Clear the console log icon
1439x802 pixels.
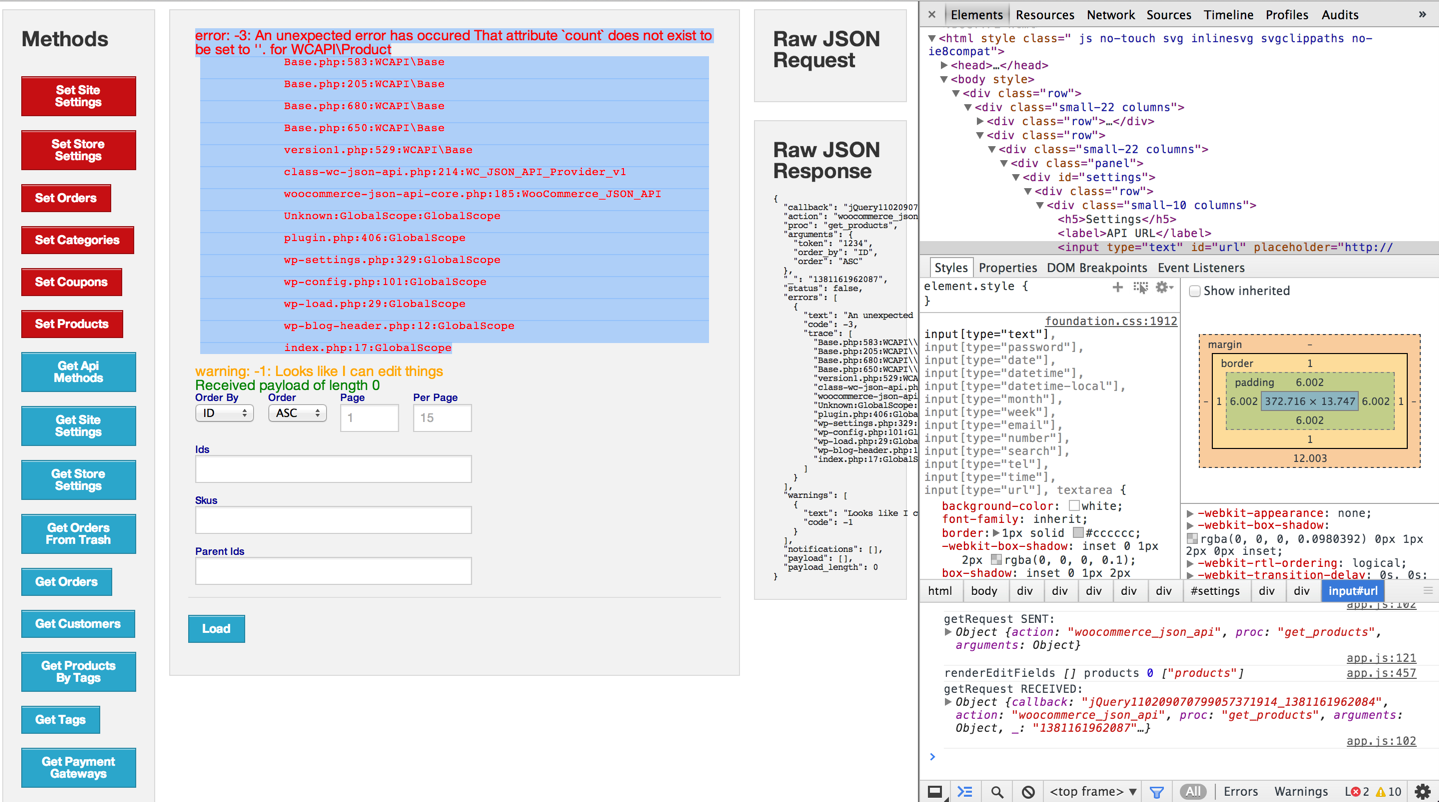(1028, 792)
